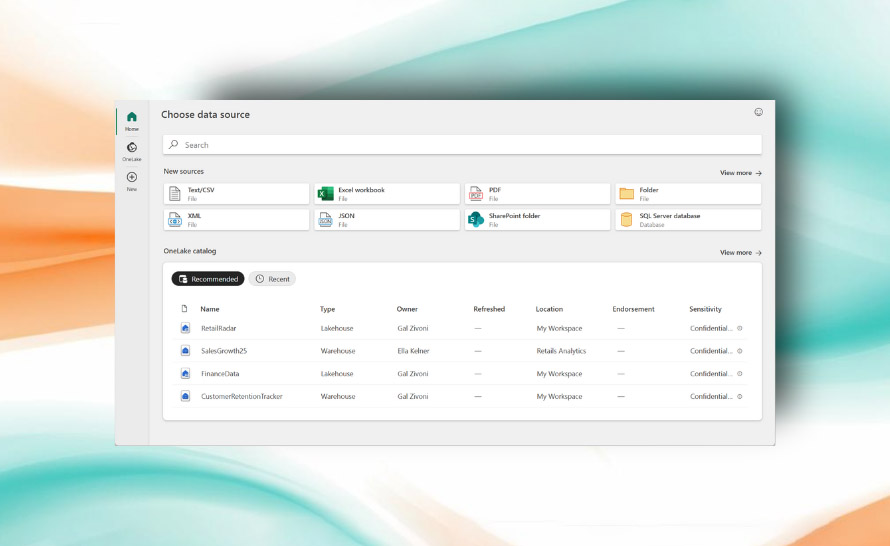890x546 pixels.
Task: Click Confidential label in SalesGrowth25 row
Action: [711, 351]
